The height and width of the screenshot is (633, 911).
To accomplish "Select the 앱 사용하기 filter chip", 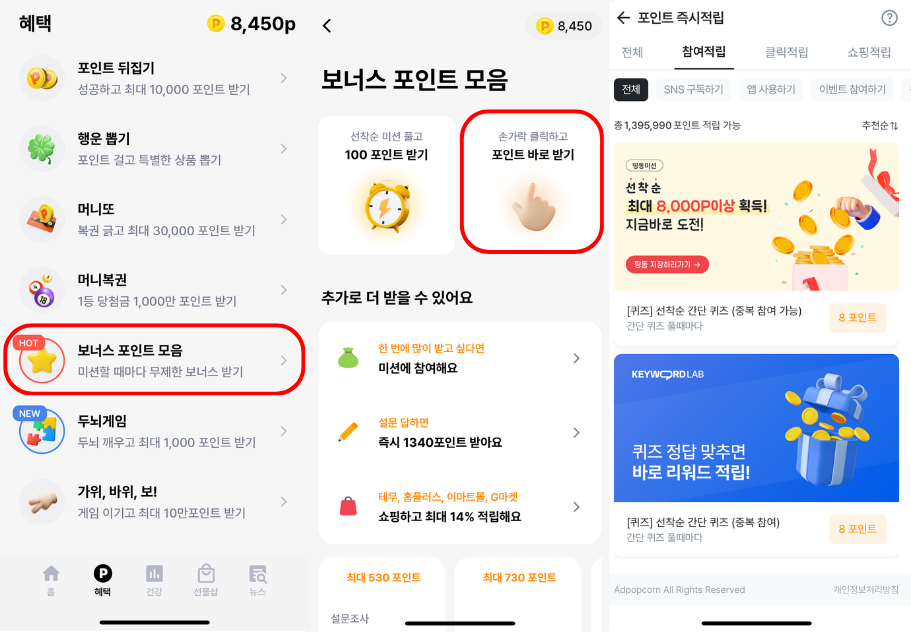I will pyautogui.click(x=770, y=89).
